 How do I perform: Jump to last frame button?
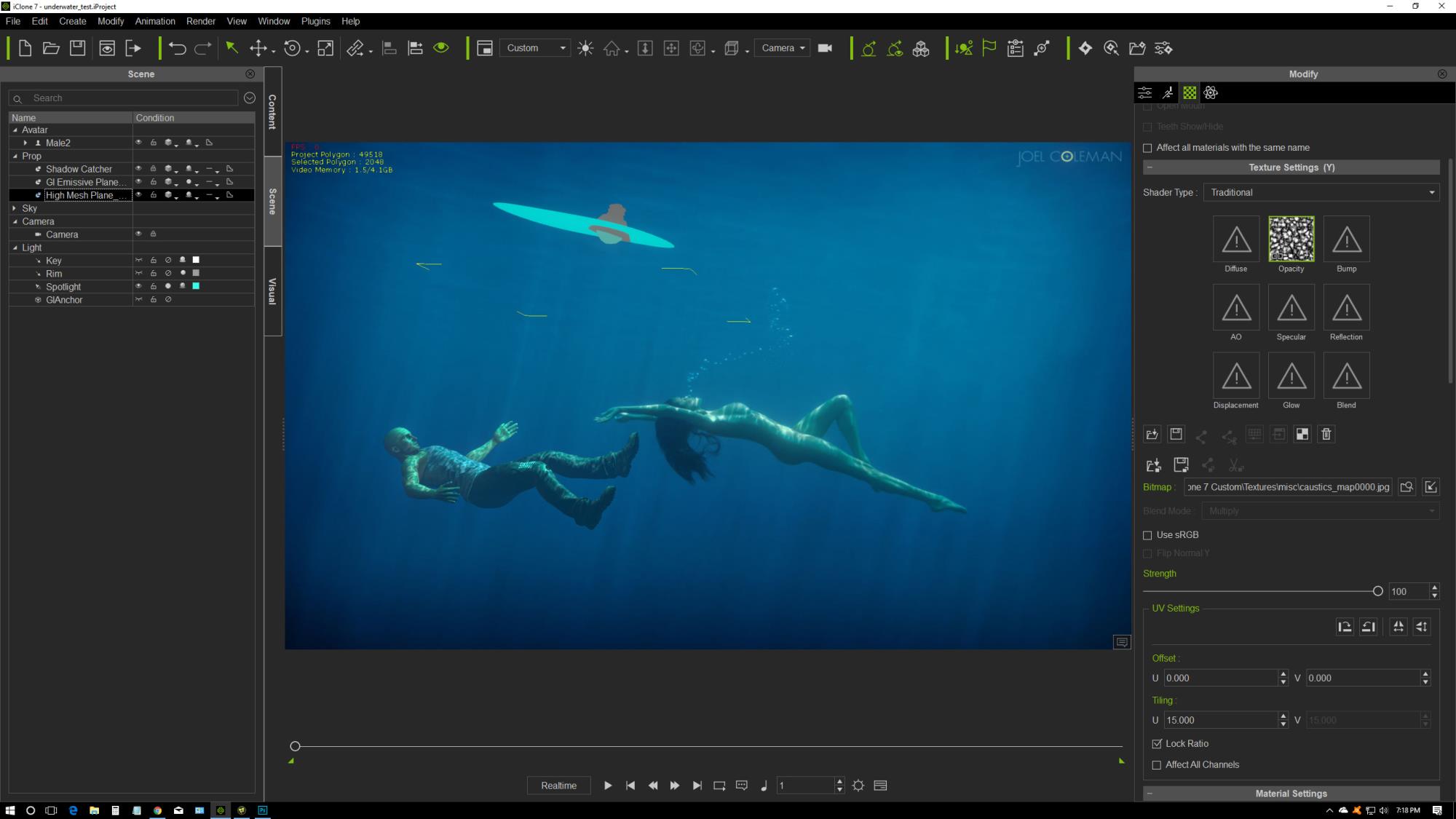[x=697, y=786]
